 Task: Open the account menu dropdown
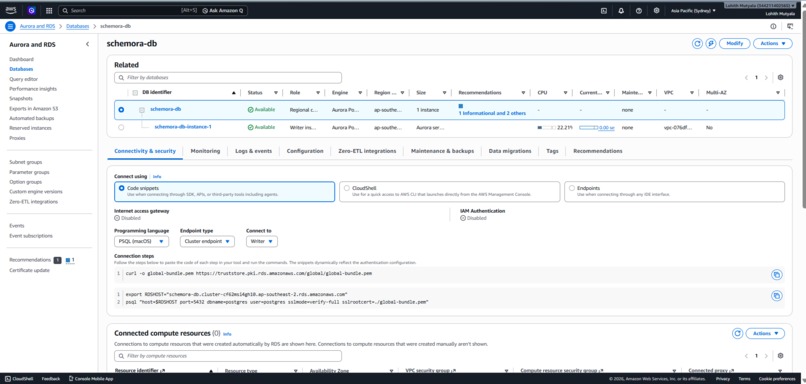(x=760, y=5)
